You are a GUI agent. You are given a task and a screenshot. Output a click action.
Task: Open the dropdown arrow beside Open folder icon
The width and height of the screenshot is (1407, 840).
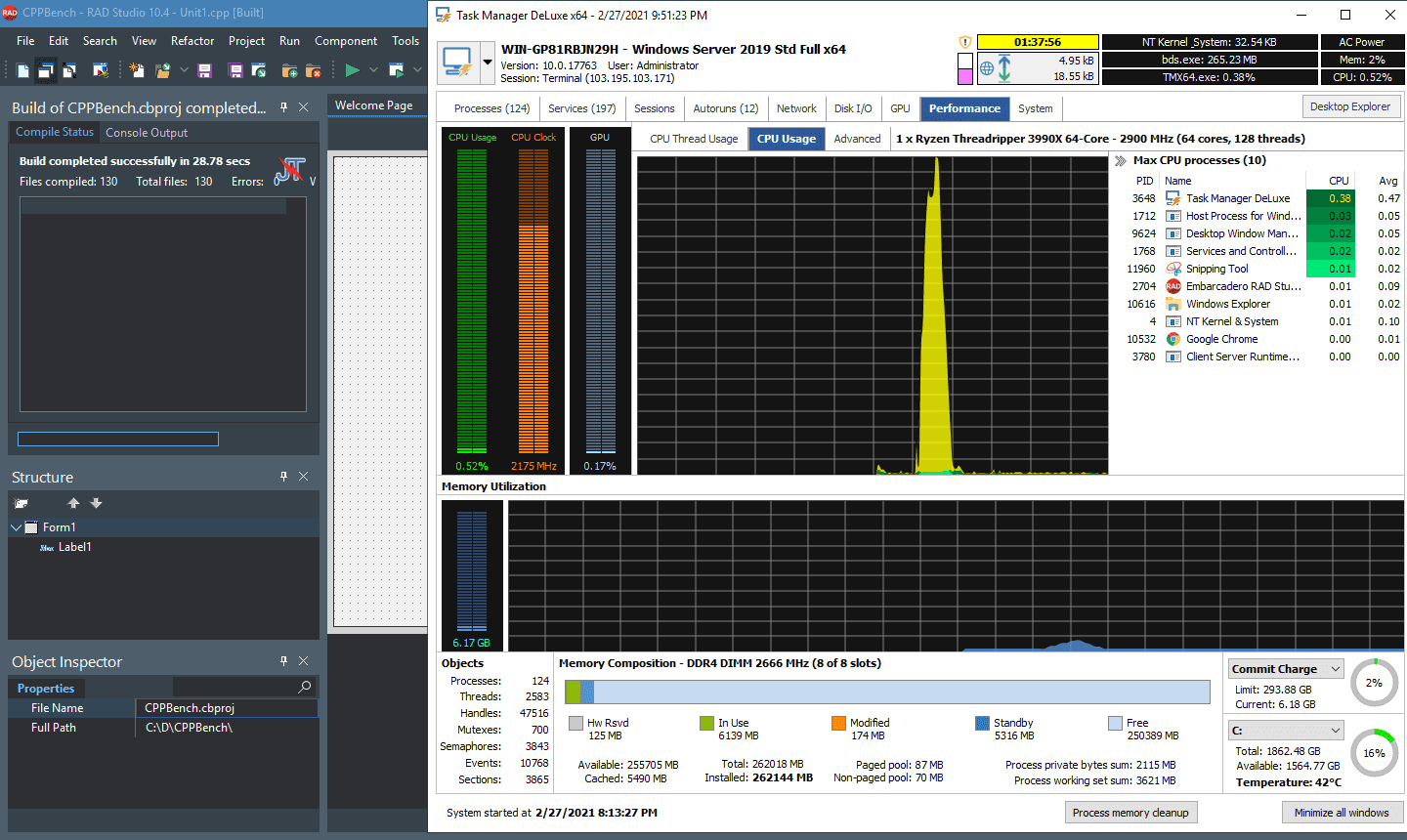pyautogui.click(x=183, y=70)
